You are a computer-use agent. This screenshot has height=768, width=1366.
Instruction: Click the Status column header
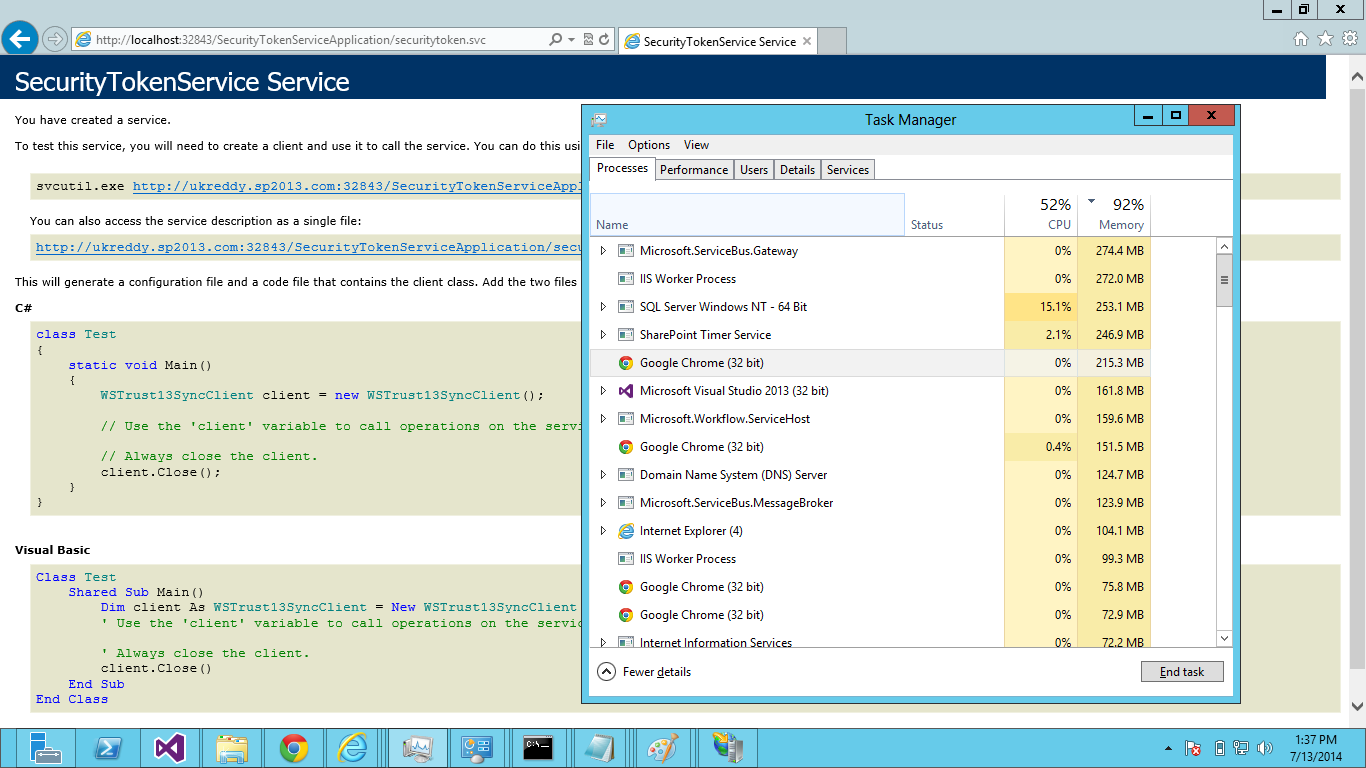pos(954,214)
